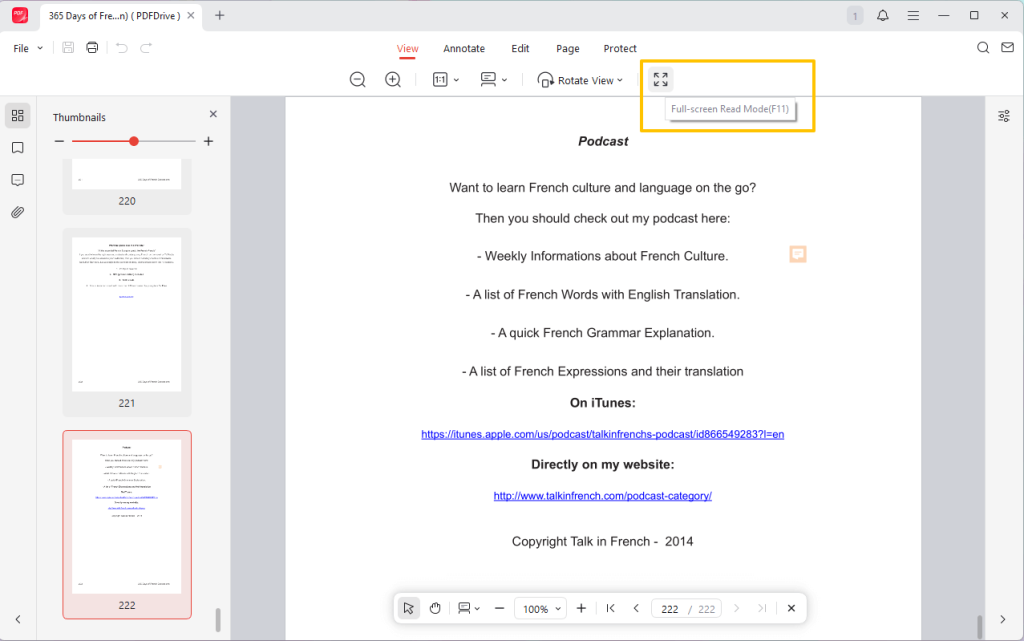This screenshot has height=641, width=1024.
Task: Open the iTunes podcast link
Action: [602, 434]
